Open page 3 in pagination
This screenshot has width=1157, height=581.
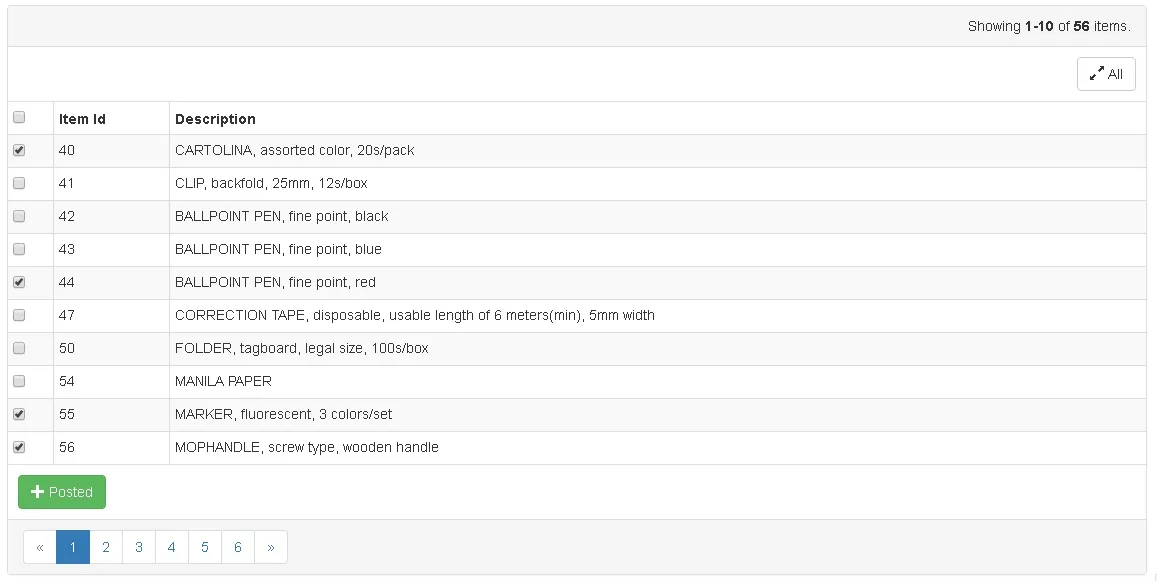click(139, 547)
